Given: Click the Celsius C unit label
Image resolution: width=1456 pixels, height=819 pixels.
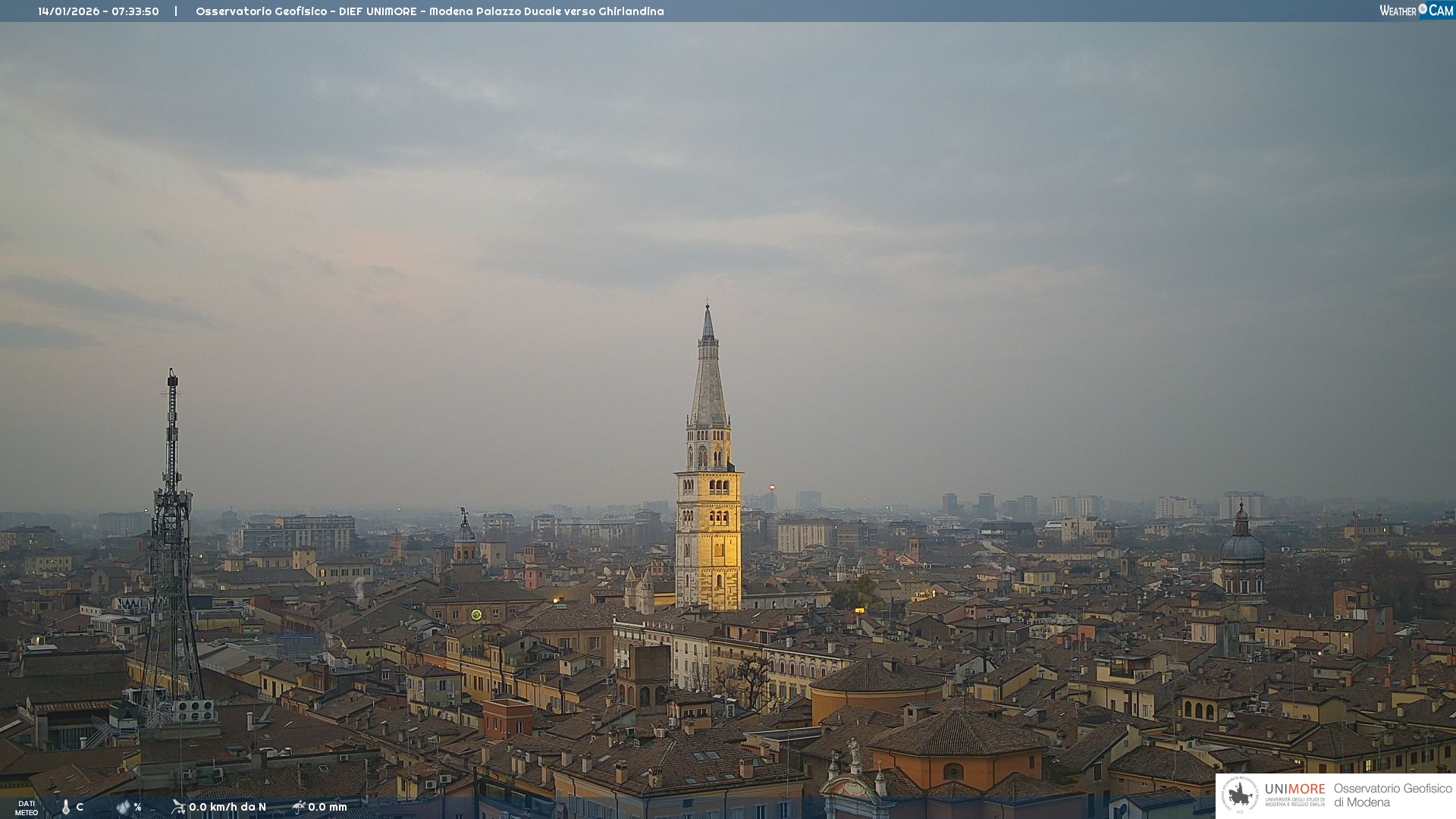Looking at the screenshot, I should (x=80, y=807).
